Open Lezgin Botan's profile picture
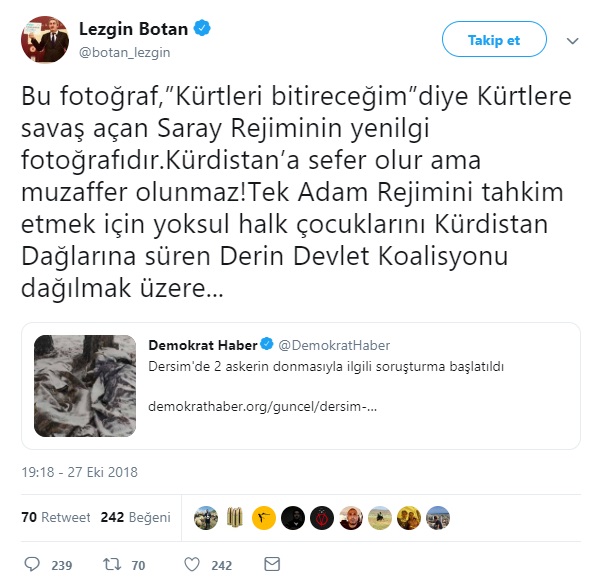 45,40
